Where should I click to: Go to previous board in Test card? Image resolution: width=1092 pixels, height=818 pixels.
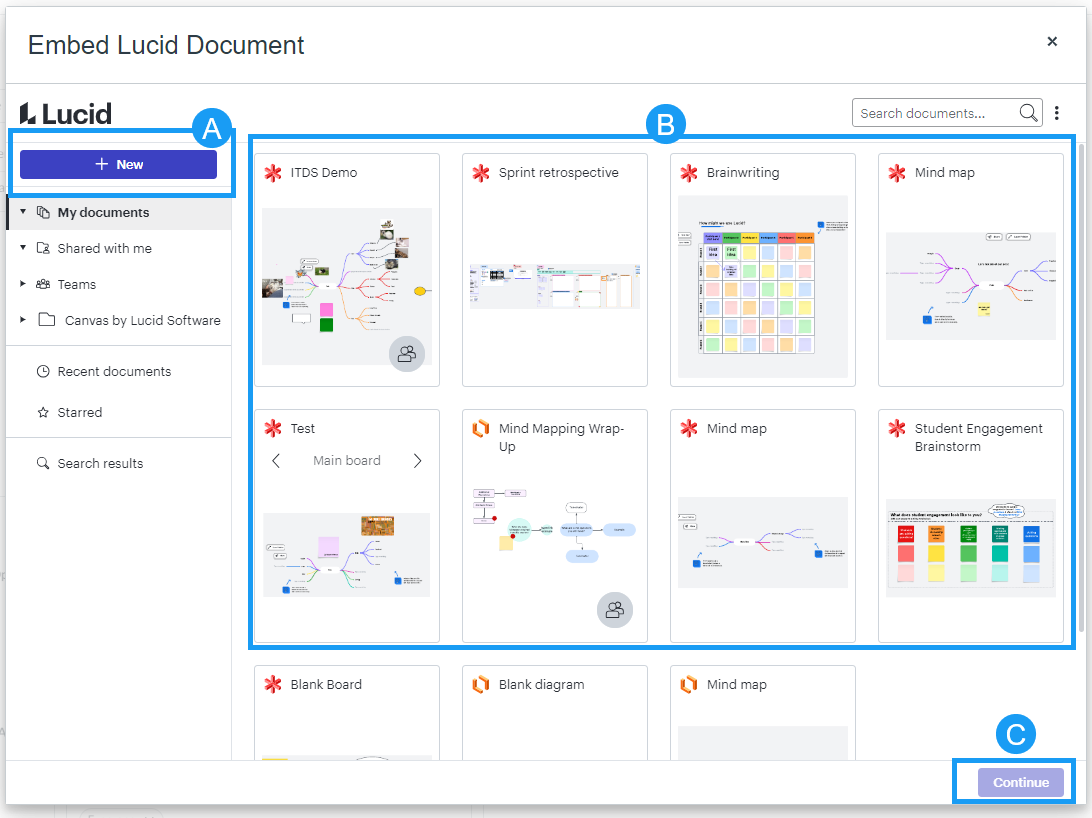pos(277,461)
